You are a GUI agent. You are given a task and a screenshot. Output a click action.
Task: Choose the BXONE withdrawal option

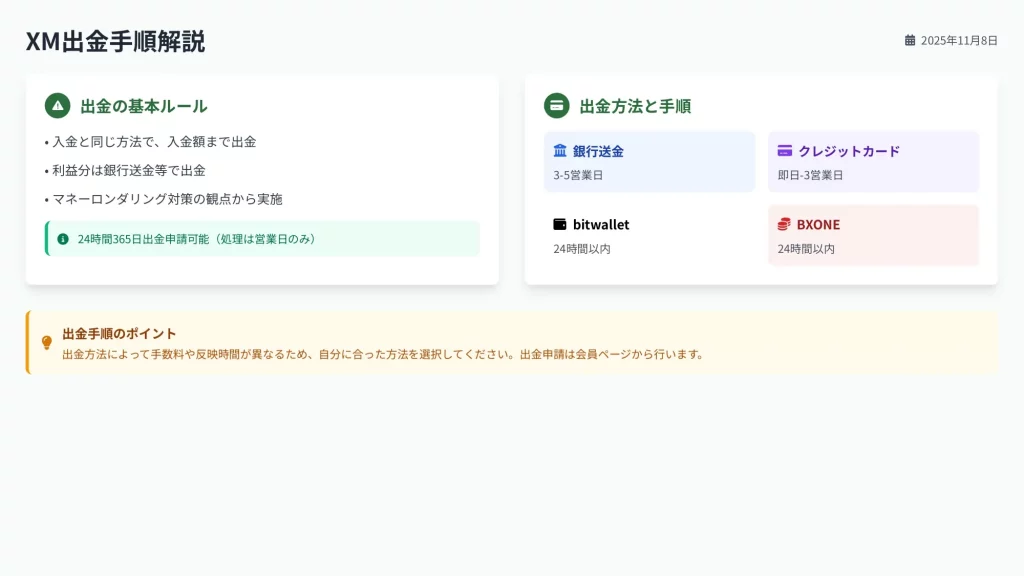point(873,235)
